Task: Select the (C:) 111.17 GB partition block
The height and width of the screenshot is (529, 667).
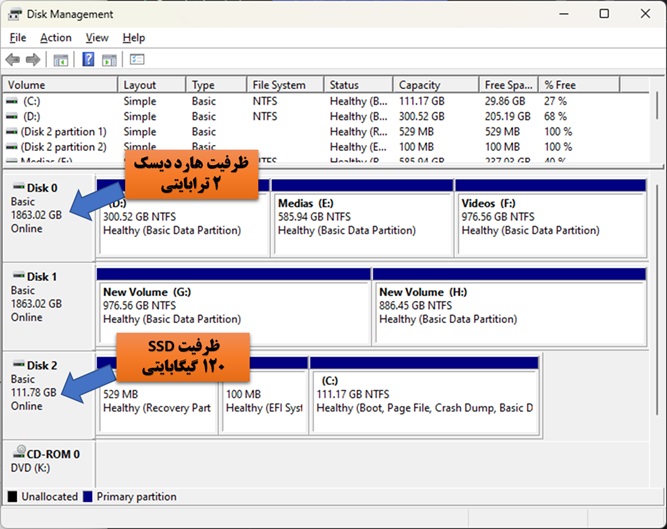Action: (x=424, y=395)
